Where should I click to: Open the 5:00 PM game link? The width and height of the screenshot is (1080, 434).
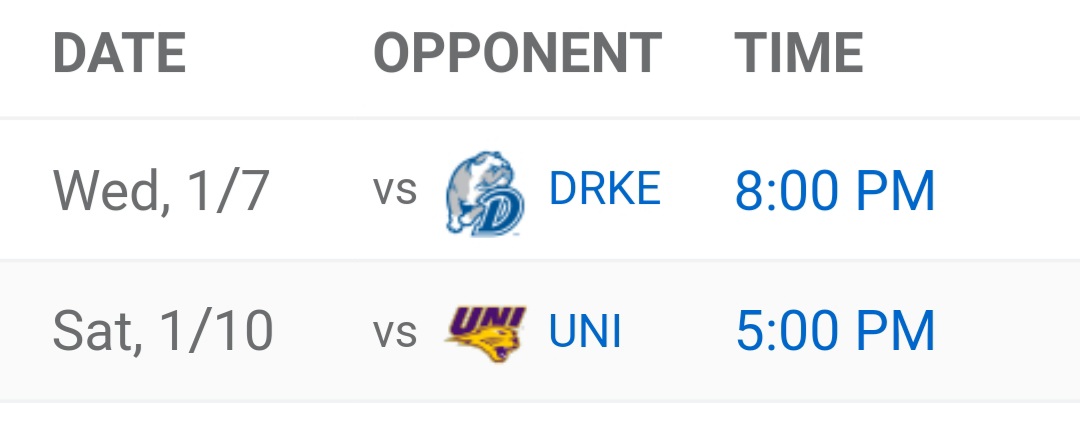pyautogui.click(x=835, y=332)
